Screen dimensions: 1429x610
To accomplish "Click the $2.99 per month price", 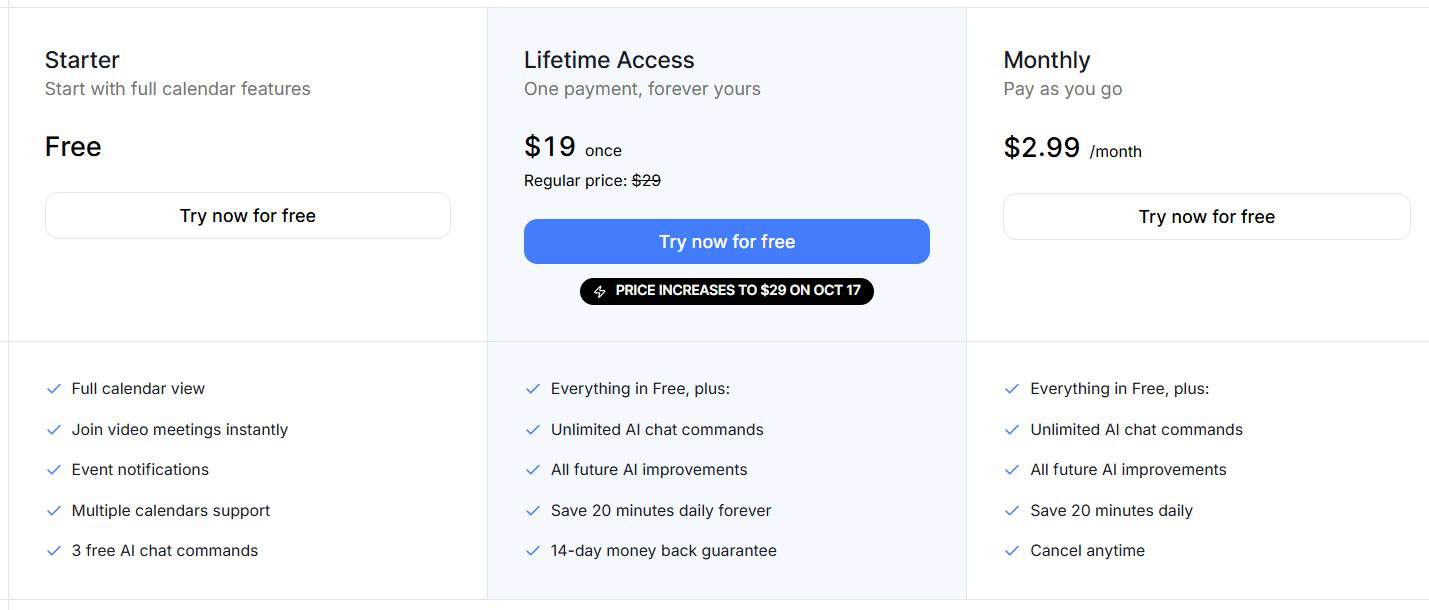I will (1041, 147).
